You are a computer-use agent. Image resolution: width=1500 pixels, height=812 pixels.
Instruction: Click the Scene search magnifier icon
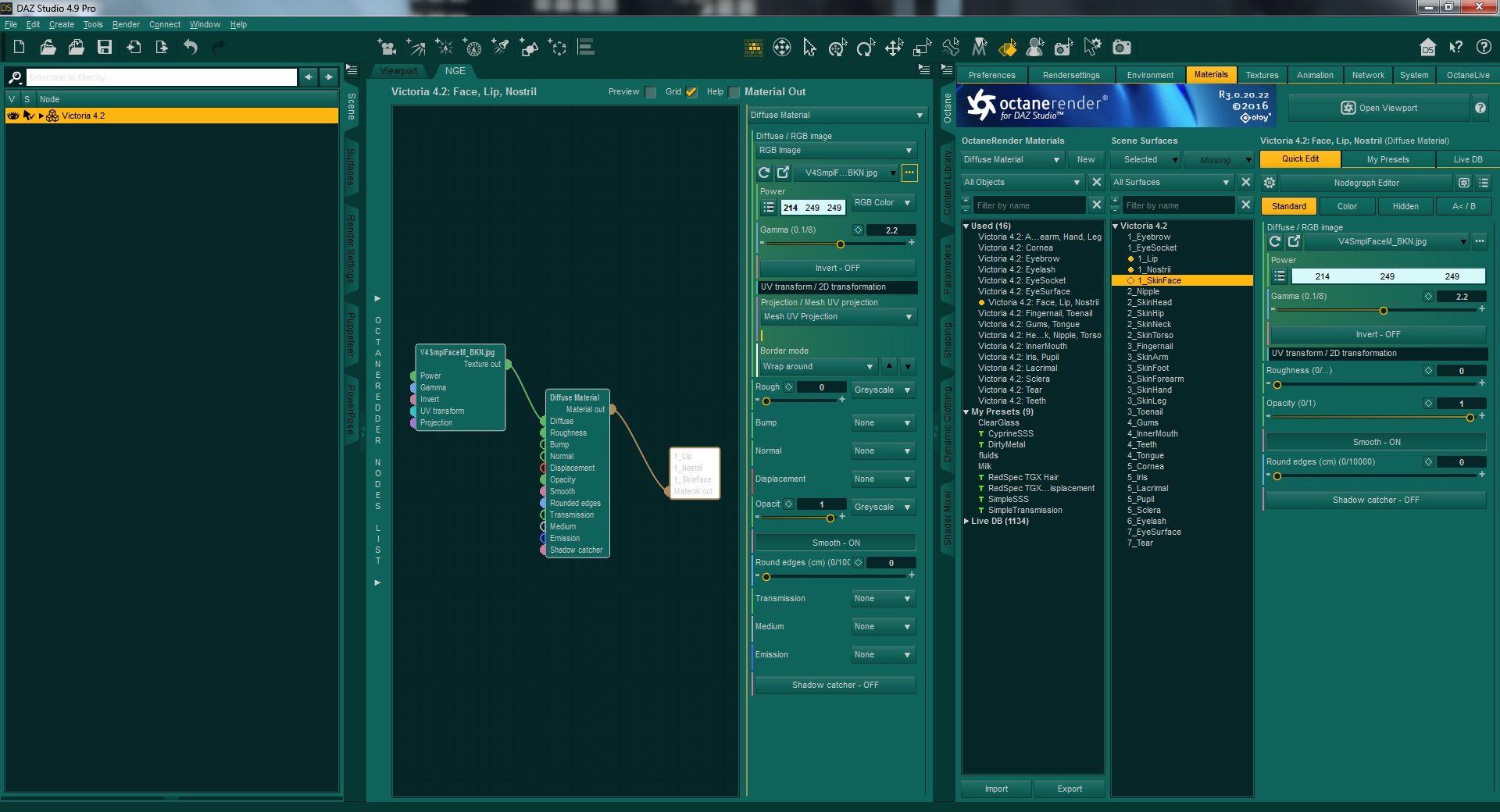coord(15,77)
